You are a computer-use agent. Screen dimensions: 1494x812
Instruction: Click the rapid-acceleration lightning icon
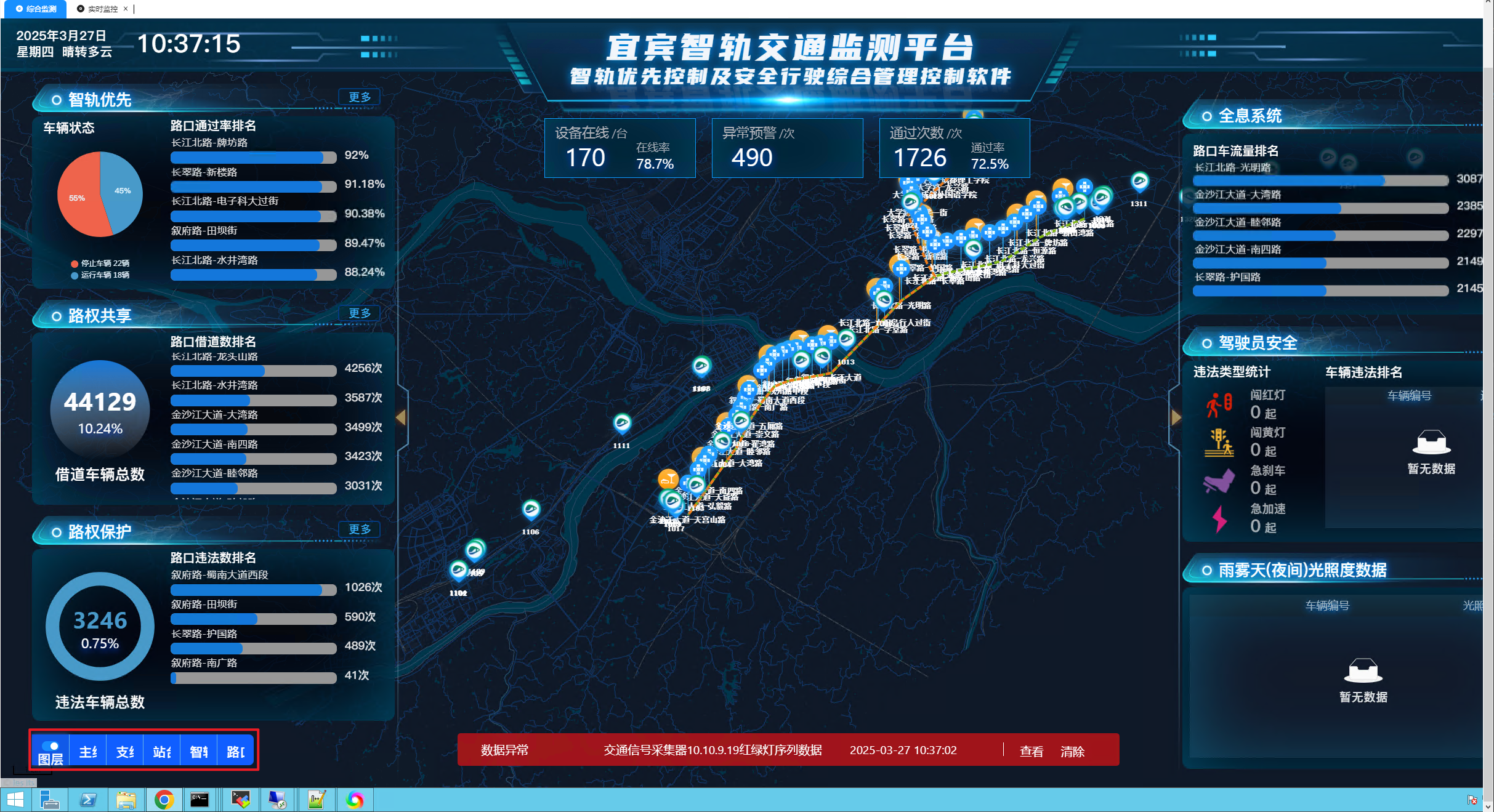1220,519
